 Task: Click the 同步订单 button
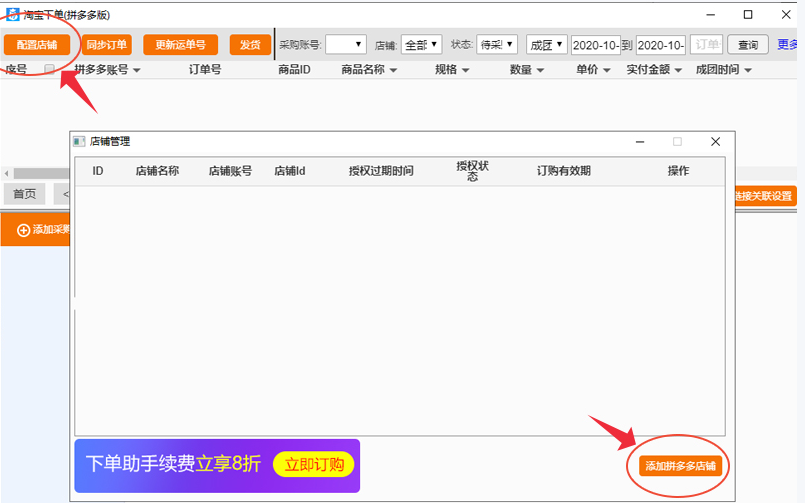[106, 45]
